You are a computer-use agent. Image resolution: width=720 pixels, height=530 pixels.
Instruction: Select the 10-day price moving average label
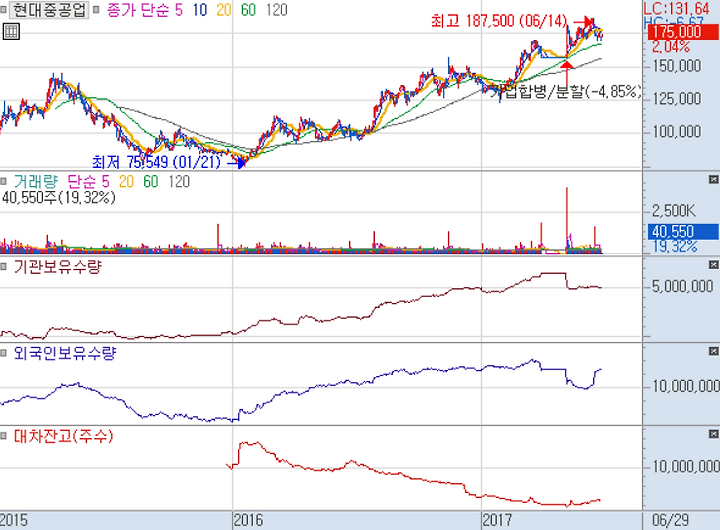pos(200,10)
